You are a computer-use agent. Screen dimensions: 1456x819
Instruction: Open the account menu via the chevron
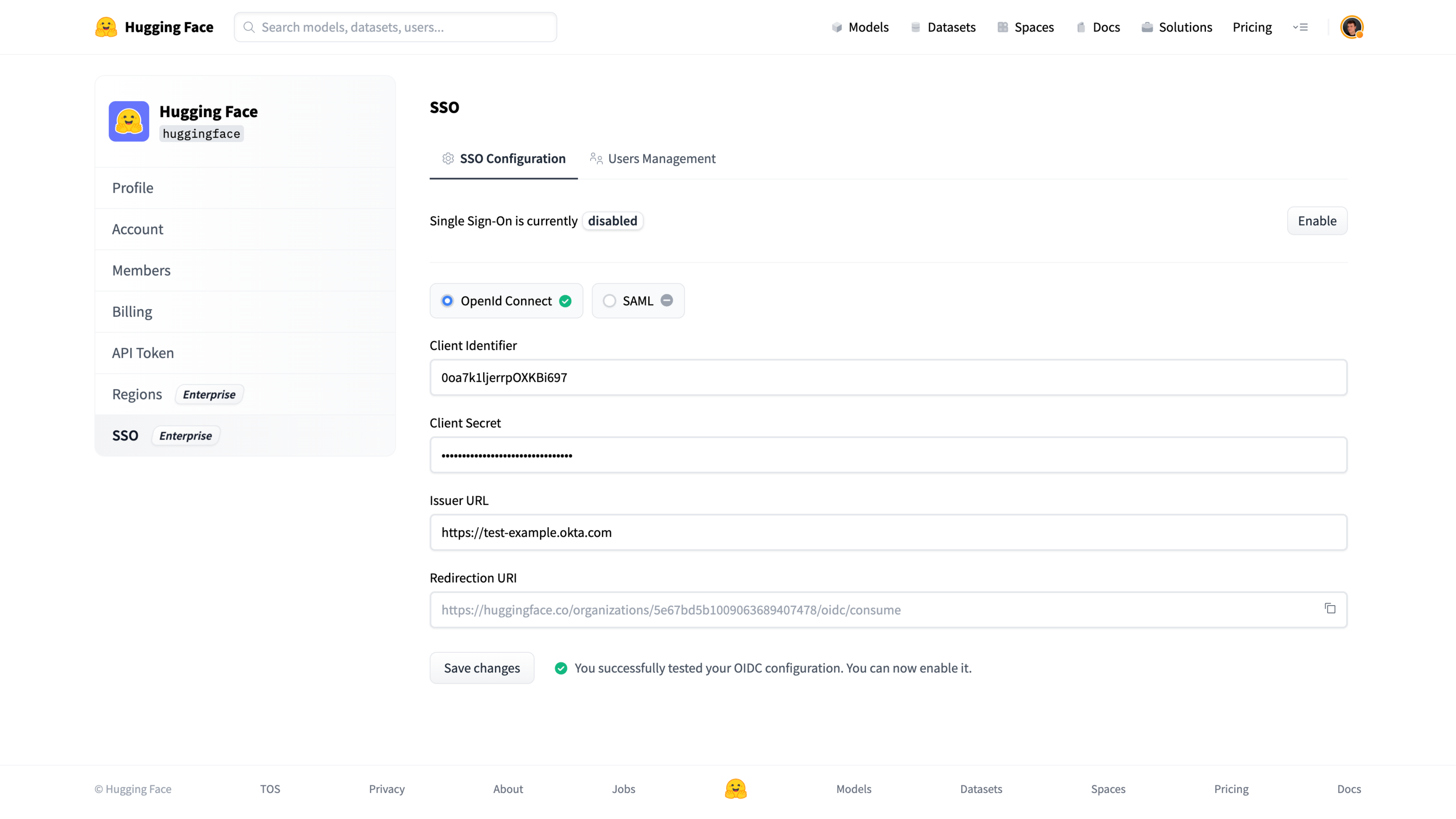coord(1301,27)
